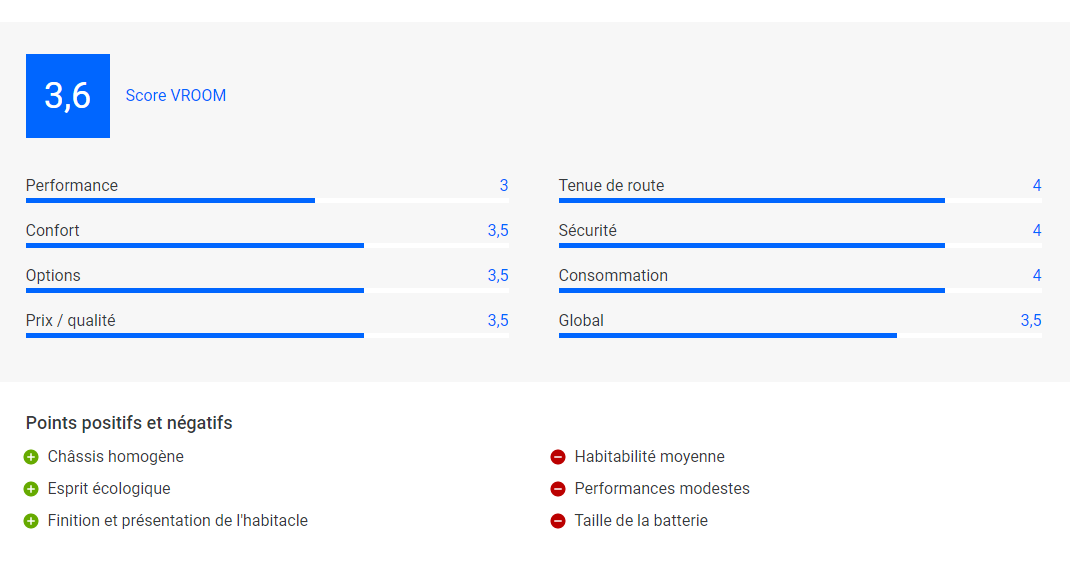The width and height of the screenshot is (1070, 581).
Task: Select the Confort score value 3,5
Action: tap(497, 231)
